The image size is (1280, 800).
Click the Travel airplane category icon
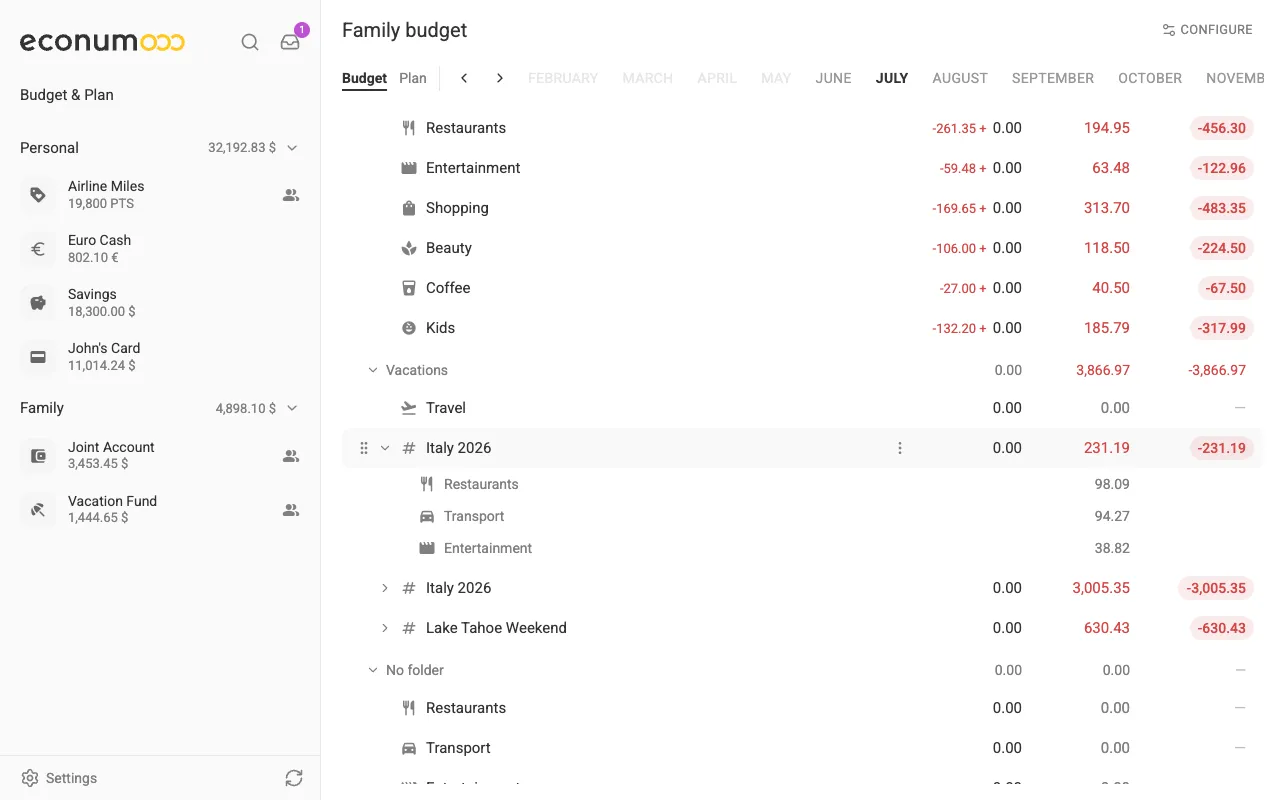click(x=408, y=408)
